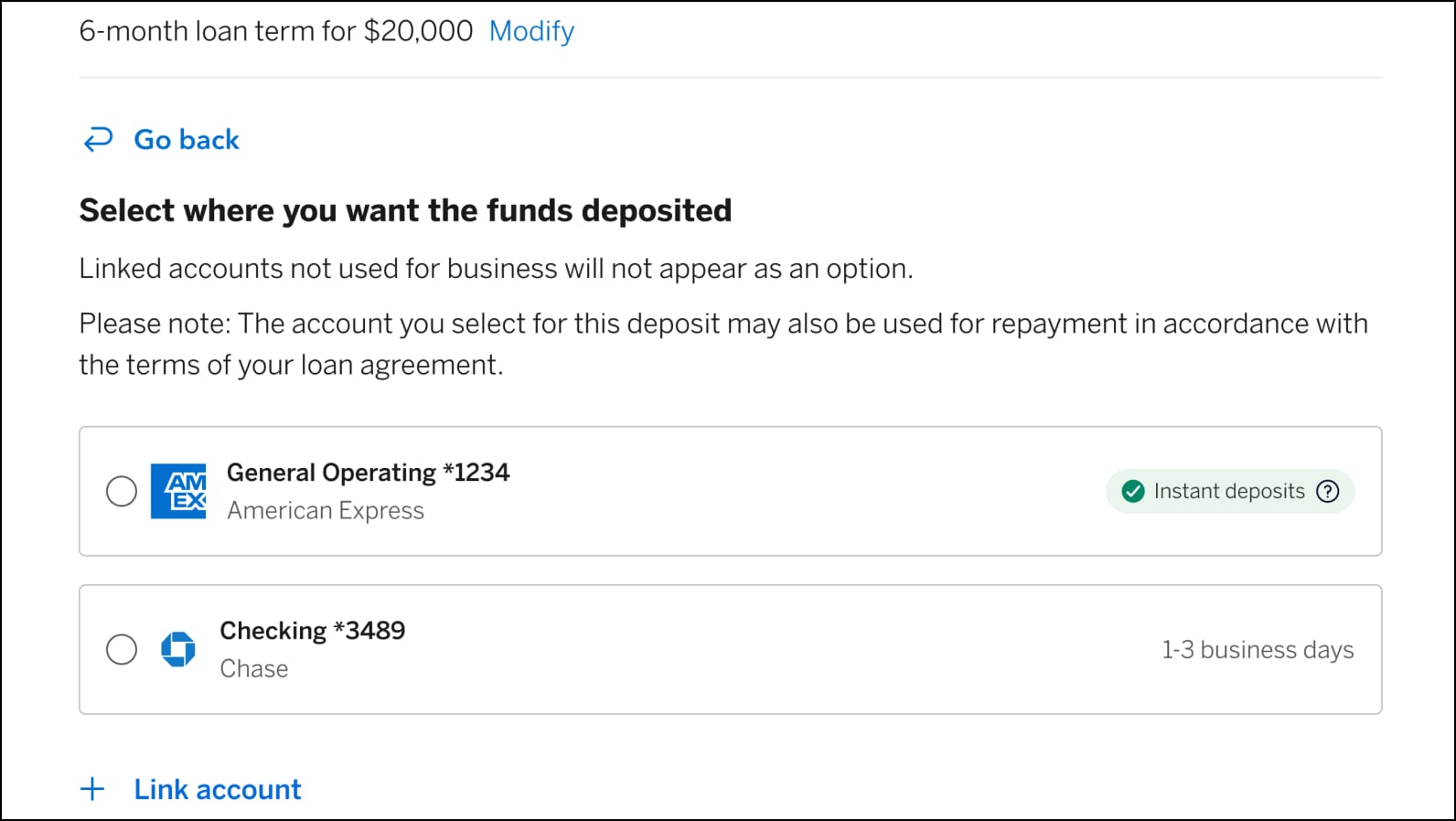
Task: Click the "6-month loan term for $20,000" text
Action: click(x=276, y=31)
